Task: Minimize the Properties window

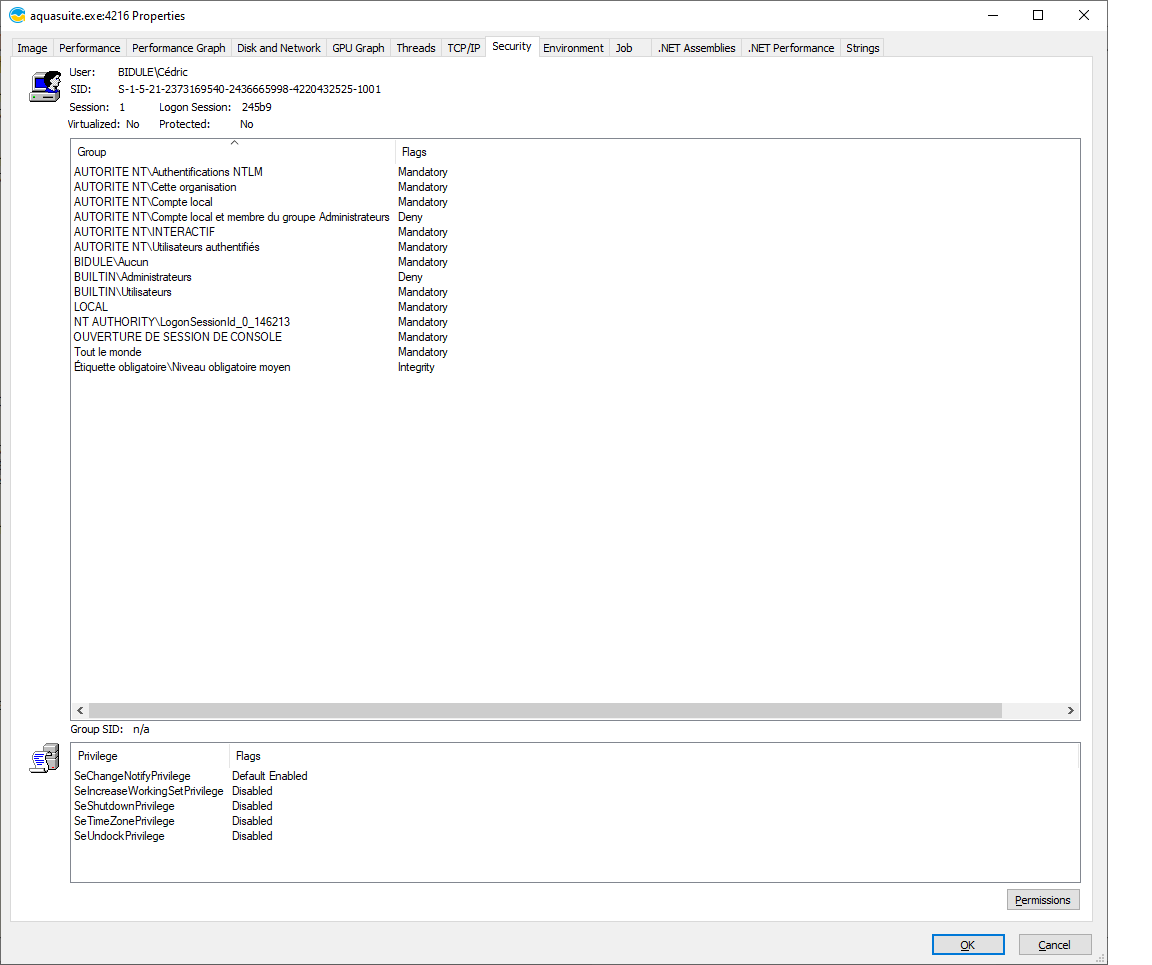Action: pos(993,15)
